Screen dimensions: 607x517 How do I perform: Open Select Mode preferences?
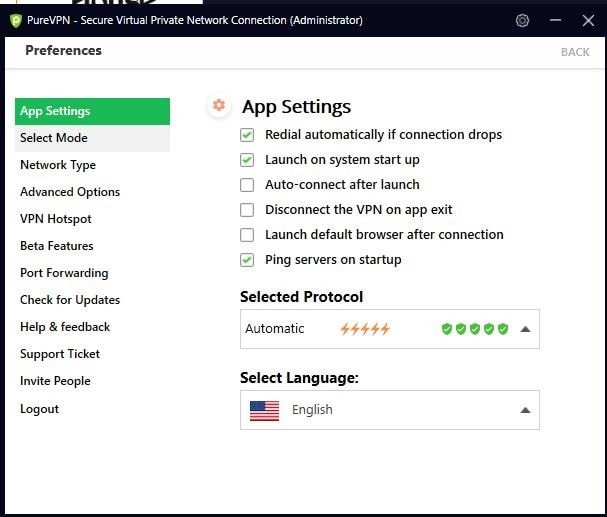92,138
